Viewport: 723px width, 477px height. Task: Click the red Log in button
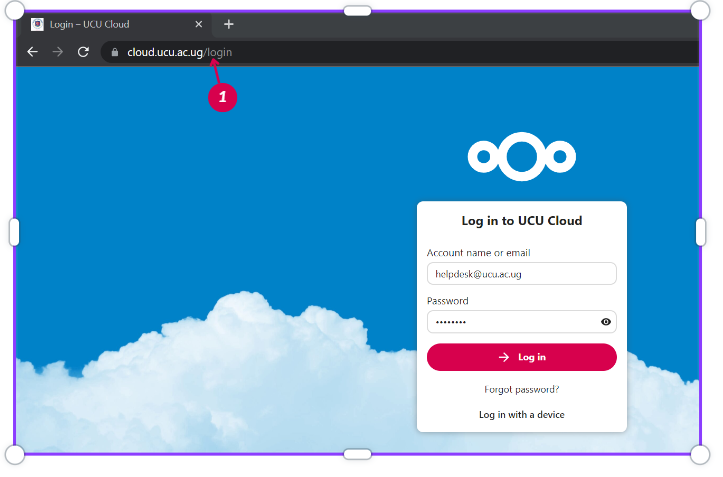(522, 357)
